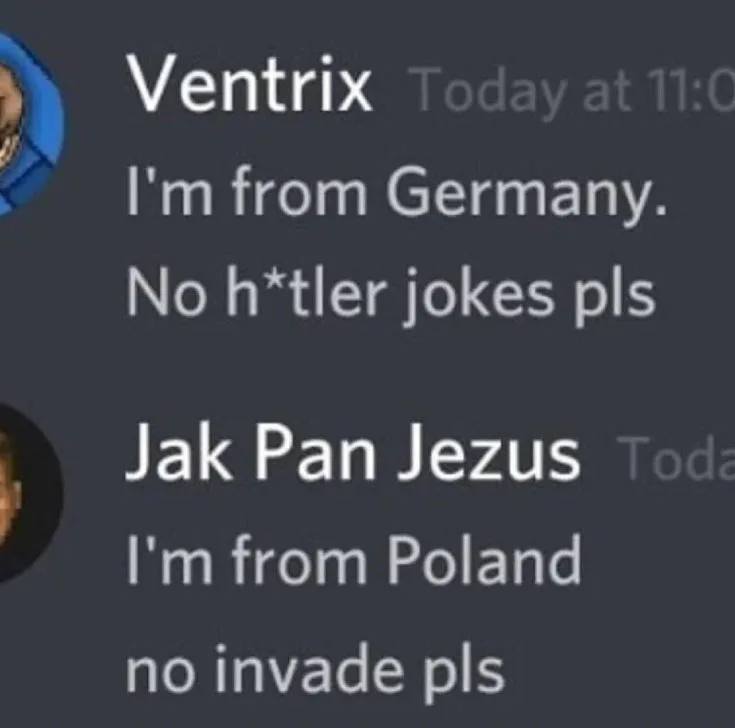Image resolution: width=735 pixels, height=728 pixels.
Task: Click the message 'no invade pls'
Action: pyautogui.click(x=315, y=671)
